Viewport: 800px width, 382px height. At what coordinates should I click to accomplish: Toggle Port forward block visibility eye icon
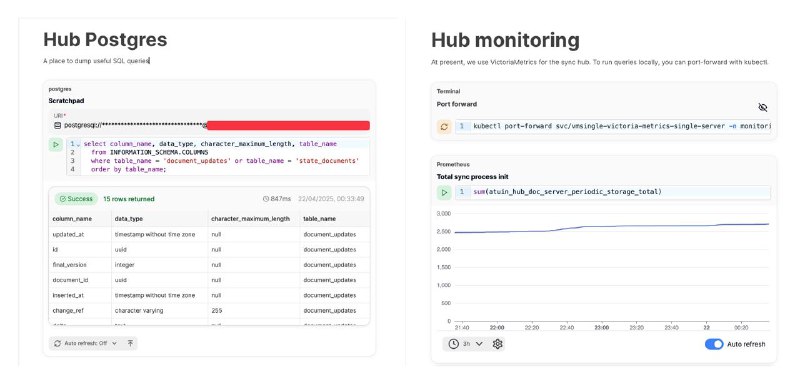click(x=763, y=107)
